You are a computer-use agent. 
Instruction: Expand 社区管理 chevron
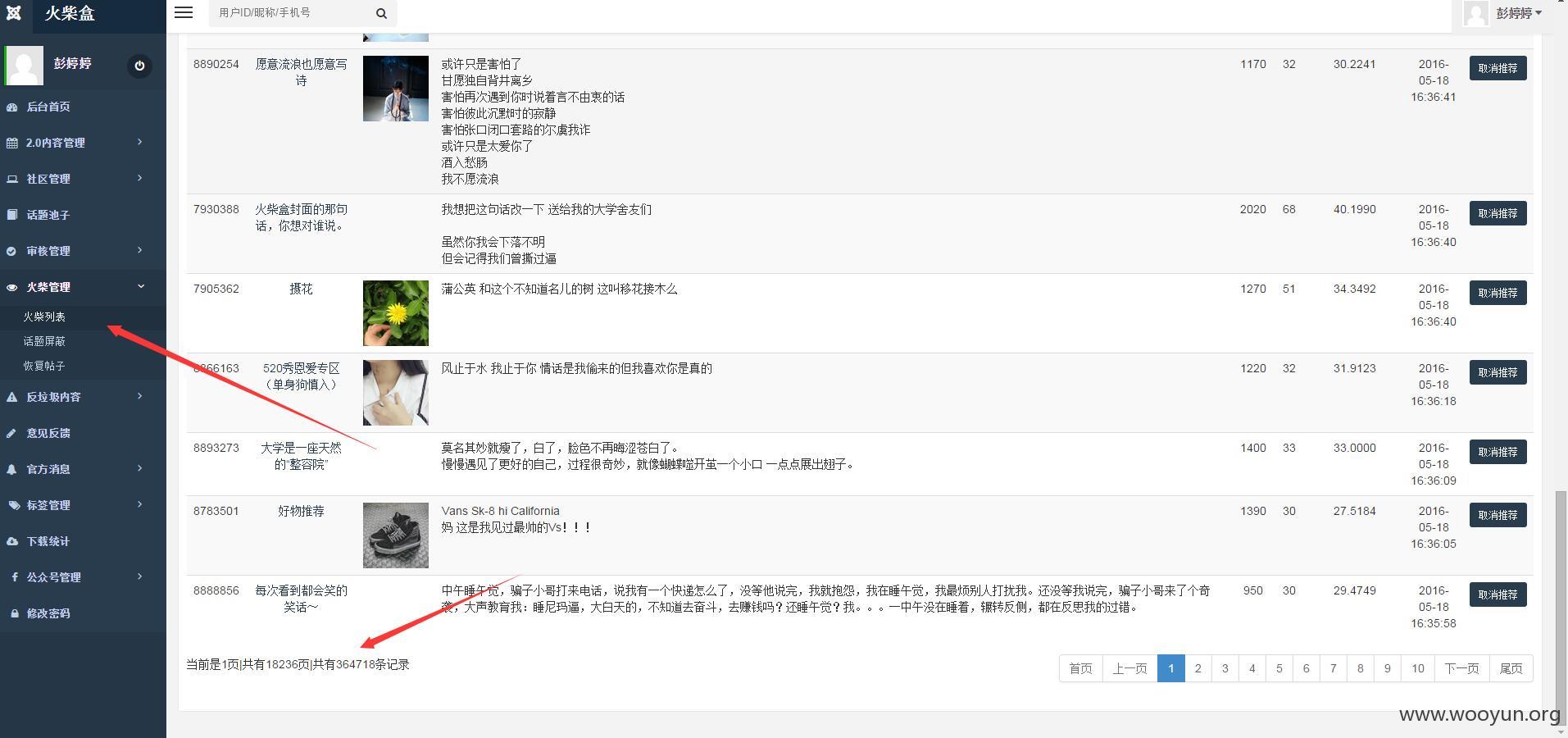(140, 178)
